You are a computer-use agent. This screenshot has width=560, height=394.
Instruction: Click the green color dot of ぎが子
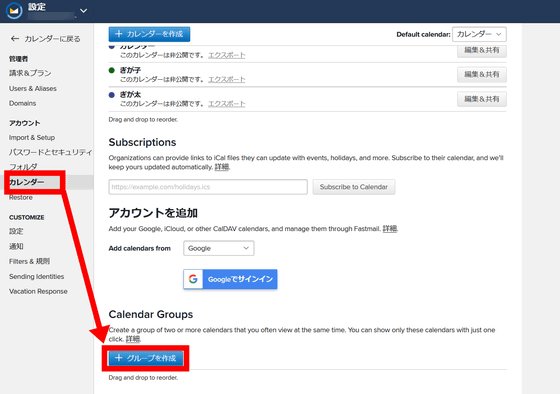click(x=112, y=70)
